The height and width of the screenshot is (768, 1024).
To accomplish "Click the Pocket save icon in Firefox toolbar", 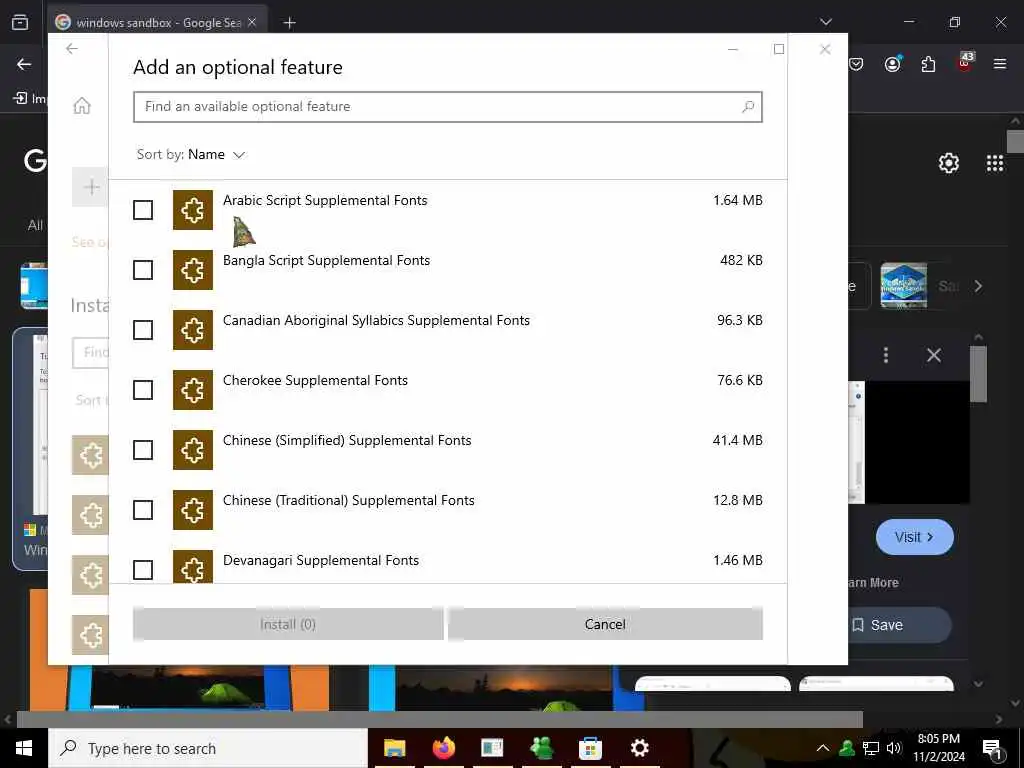I will [856, 64].
